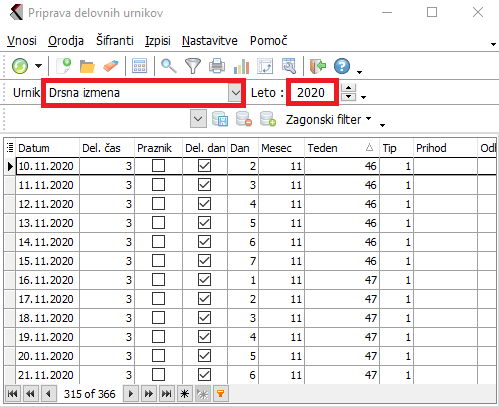The image size is (499, 407).
Task: Click the green refresh icon
Action: (20, 66)
